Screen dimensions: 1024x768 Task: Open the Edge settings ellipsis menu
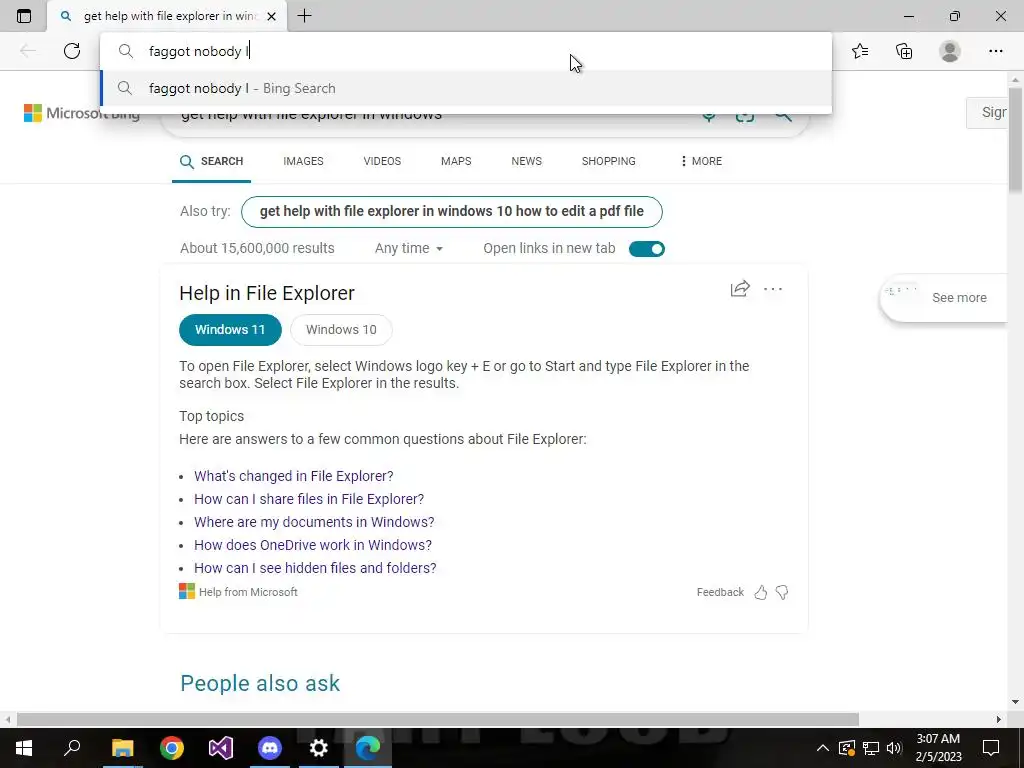[995, 51]
